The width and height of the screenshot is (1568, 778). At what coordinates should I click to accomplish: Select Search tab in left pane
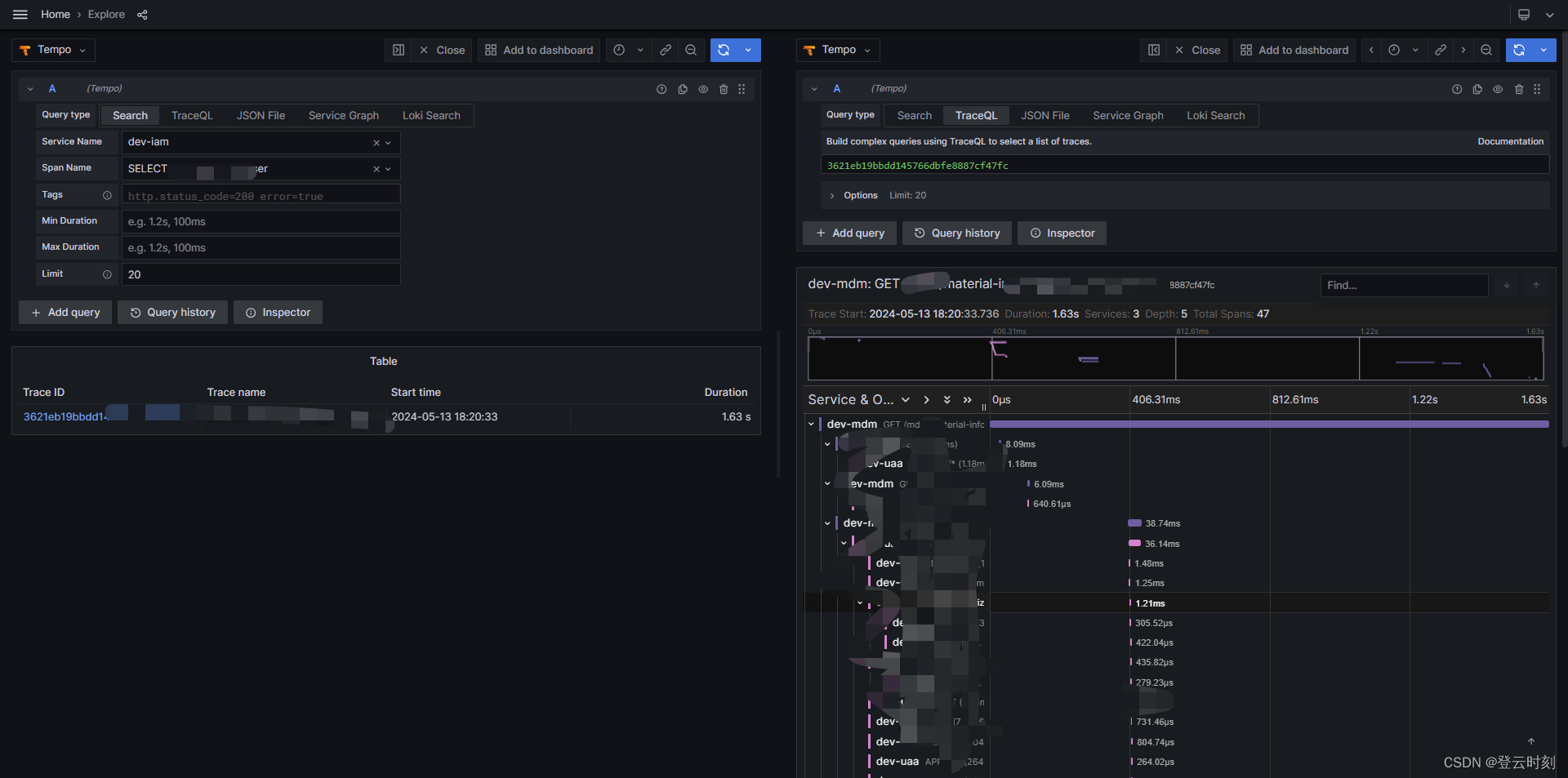coord(130,116)
